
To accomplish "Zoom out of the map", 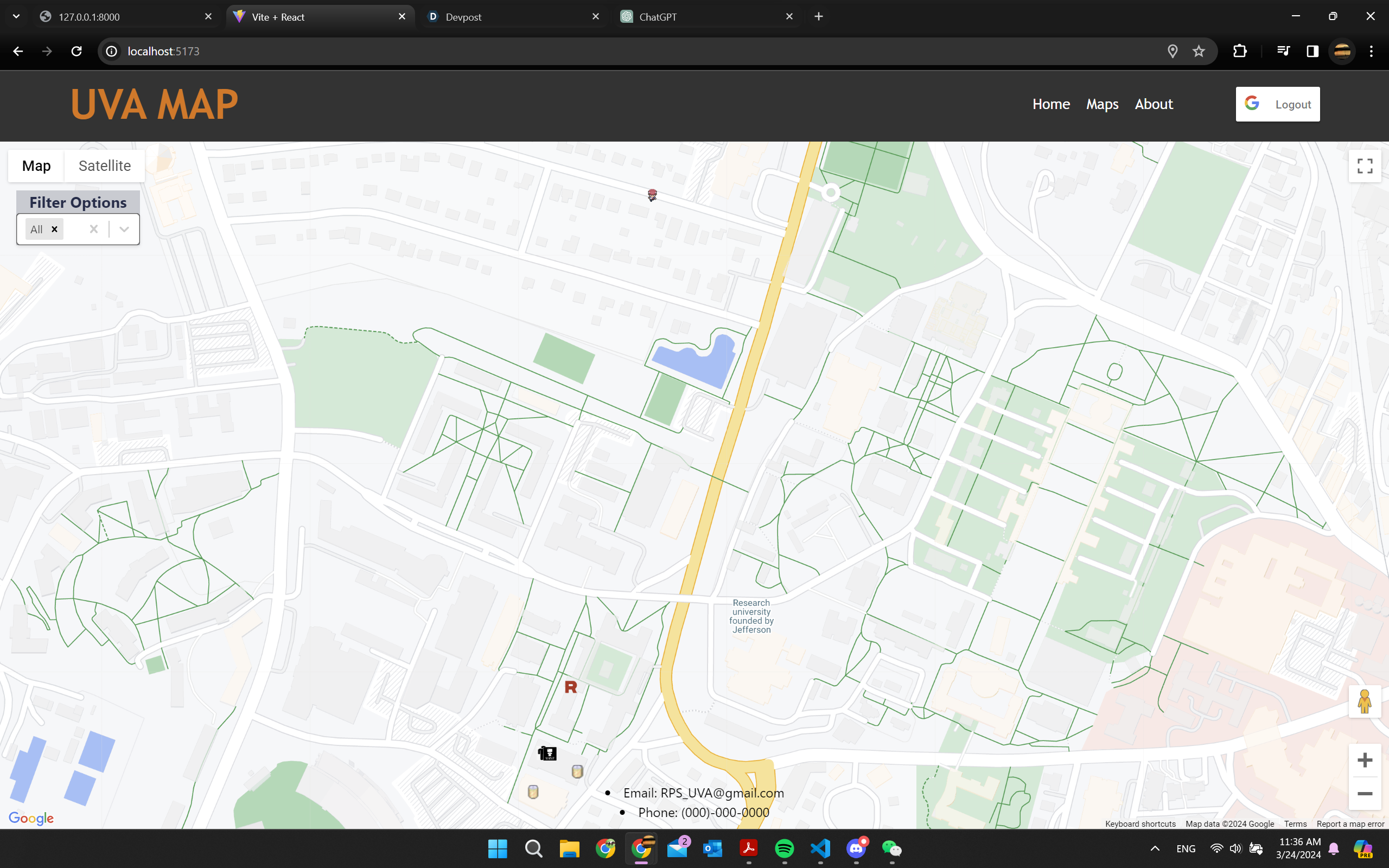I will pyautogui.click(x=1365, y=793).
